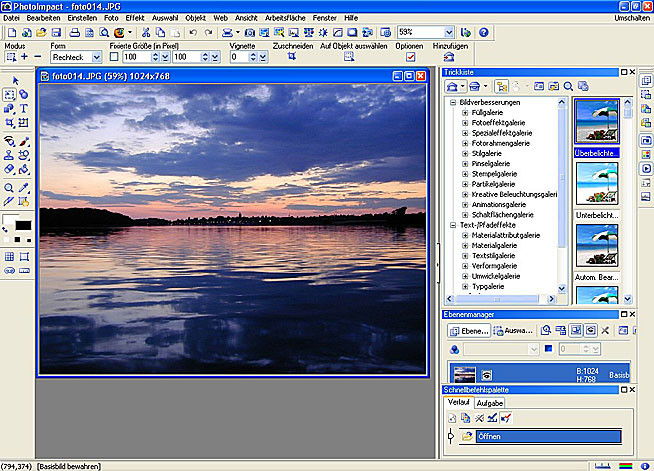Click the delete X icon in Ebenenmanager
654x471 pixels.
click(605, 330)
